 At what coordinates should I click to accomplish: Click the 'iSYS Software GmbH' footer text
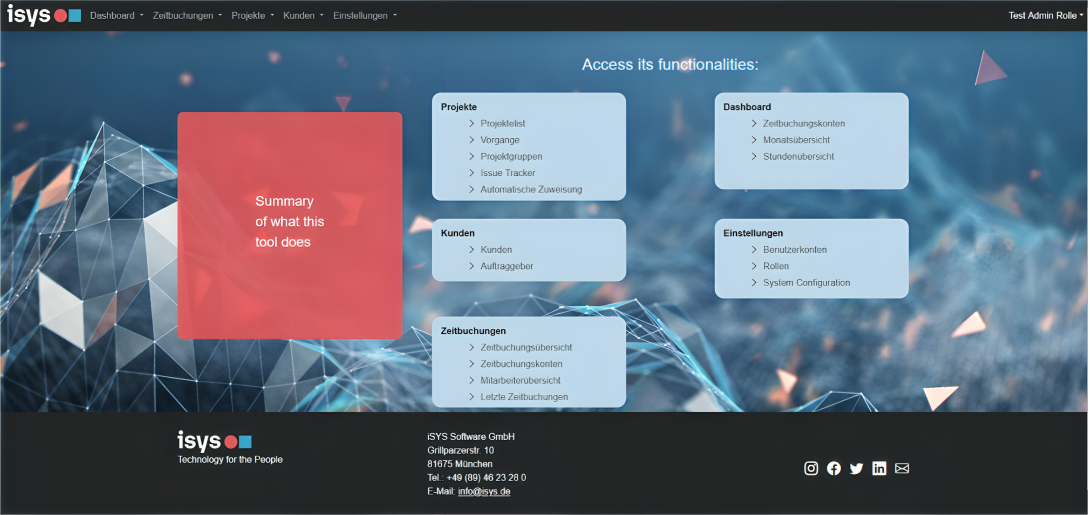click(x=471, y=437)
